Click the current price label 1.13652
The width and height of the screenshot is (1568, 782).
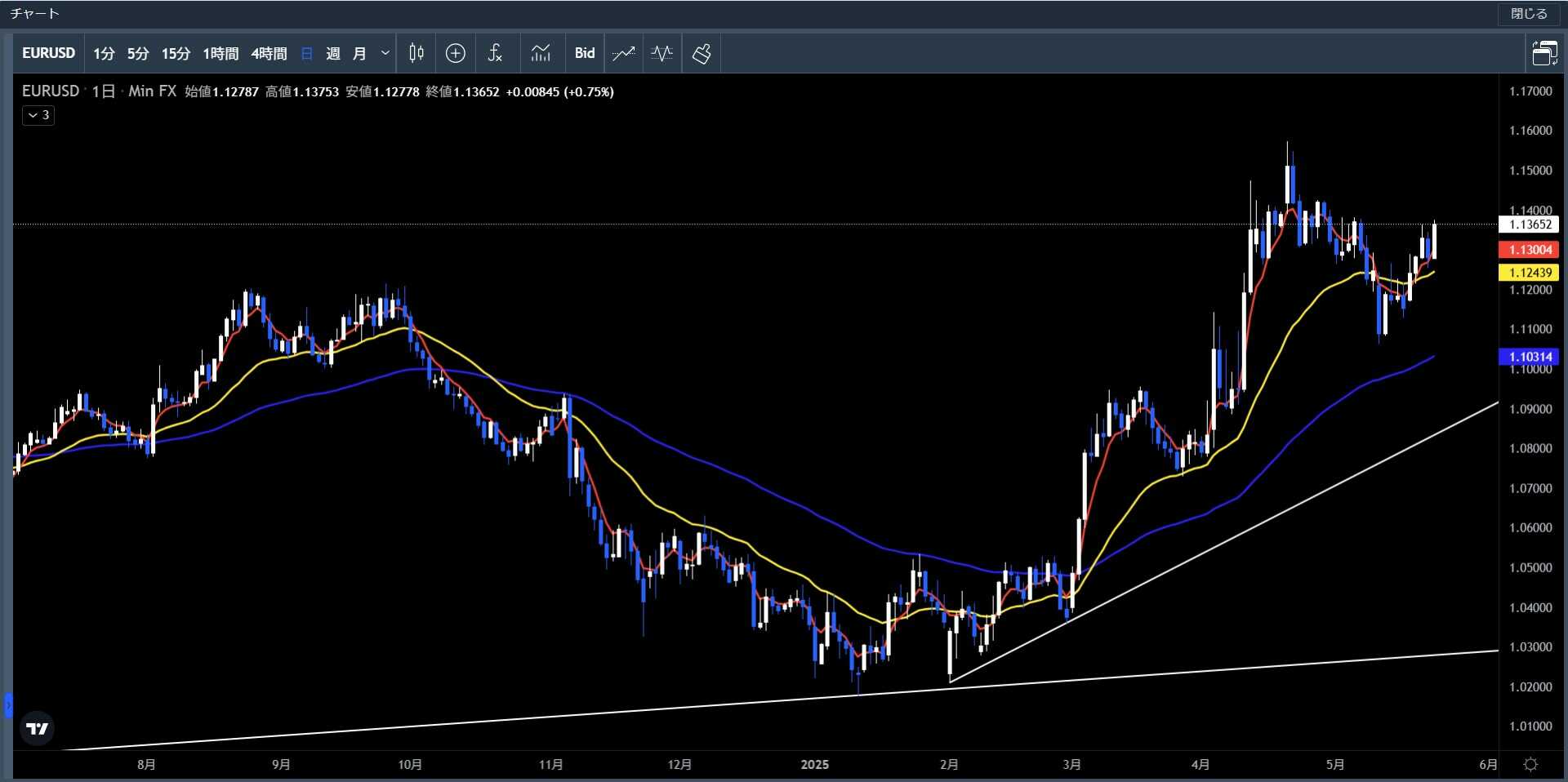(1530, 224)
